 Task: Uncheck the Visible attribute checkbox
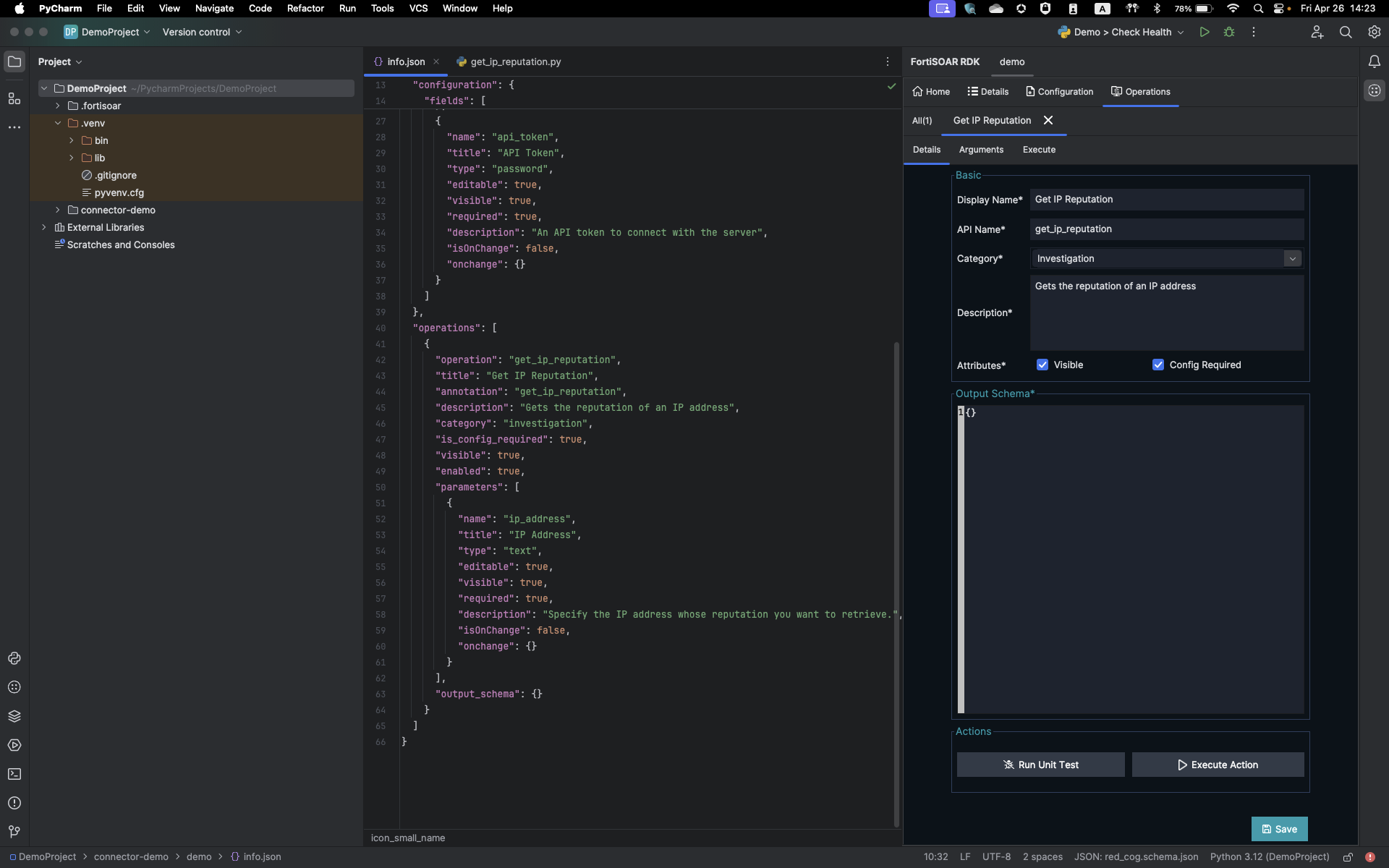click(1042, 365)
